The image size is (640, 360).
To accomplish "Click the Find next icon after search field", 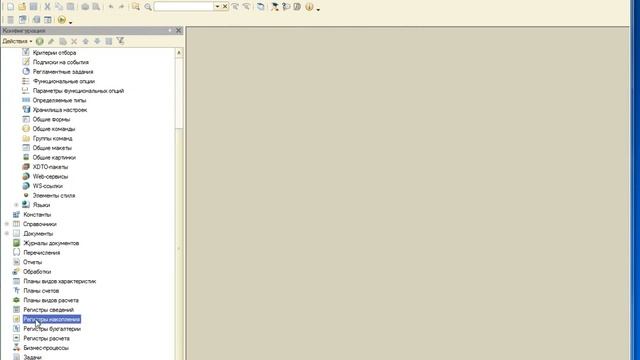I will 235,7.
